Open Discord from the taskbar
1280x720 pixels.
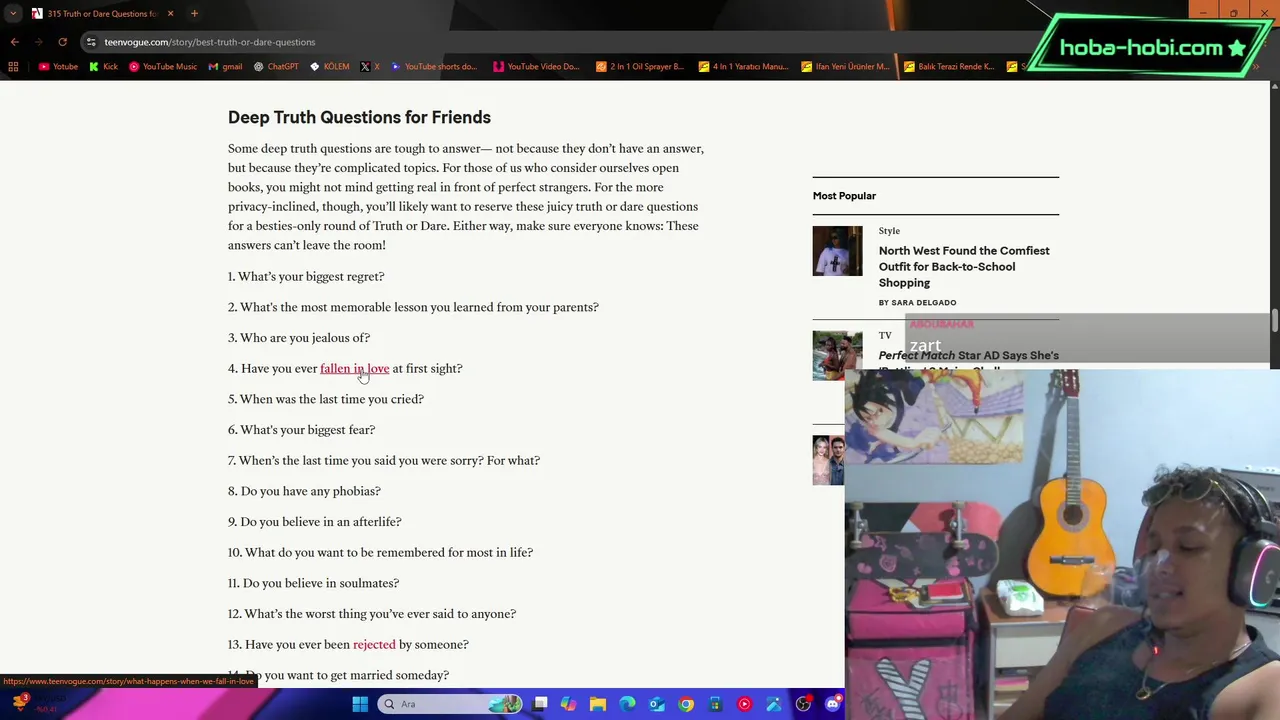coord(832,704)
